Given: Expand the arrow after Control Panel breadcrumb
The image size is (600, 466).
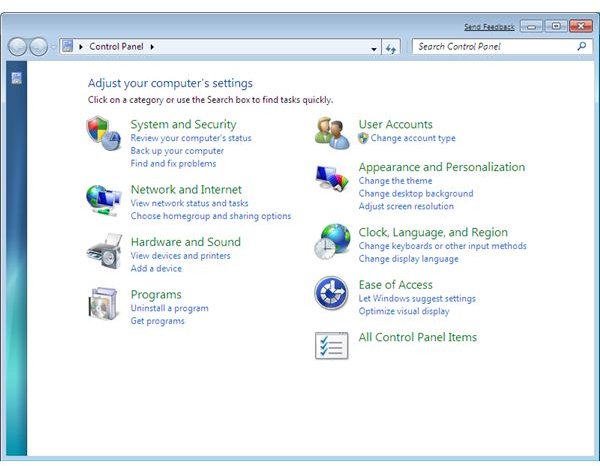Looking at the screenshot, I should [152, 47].
